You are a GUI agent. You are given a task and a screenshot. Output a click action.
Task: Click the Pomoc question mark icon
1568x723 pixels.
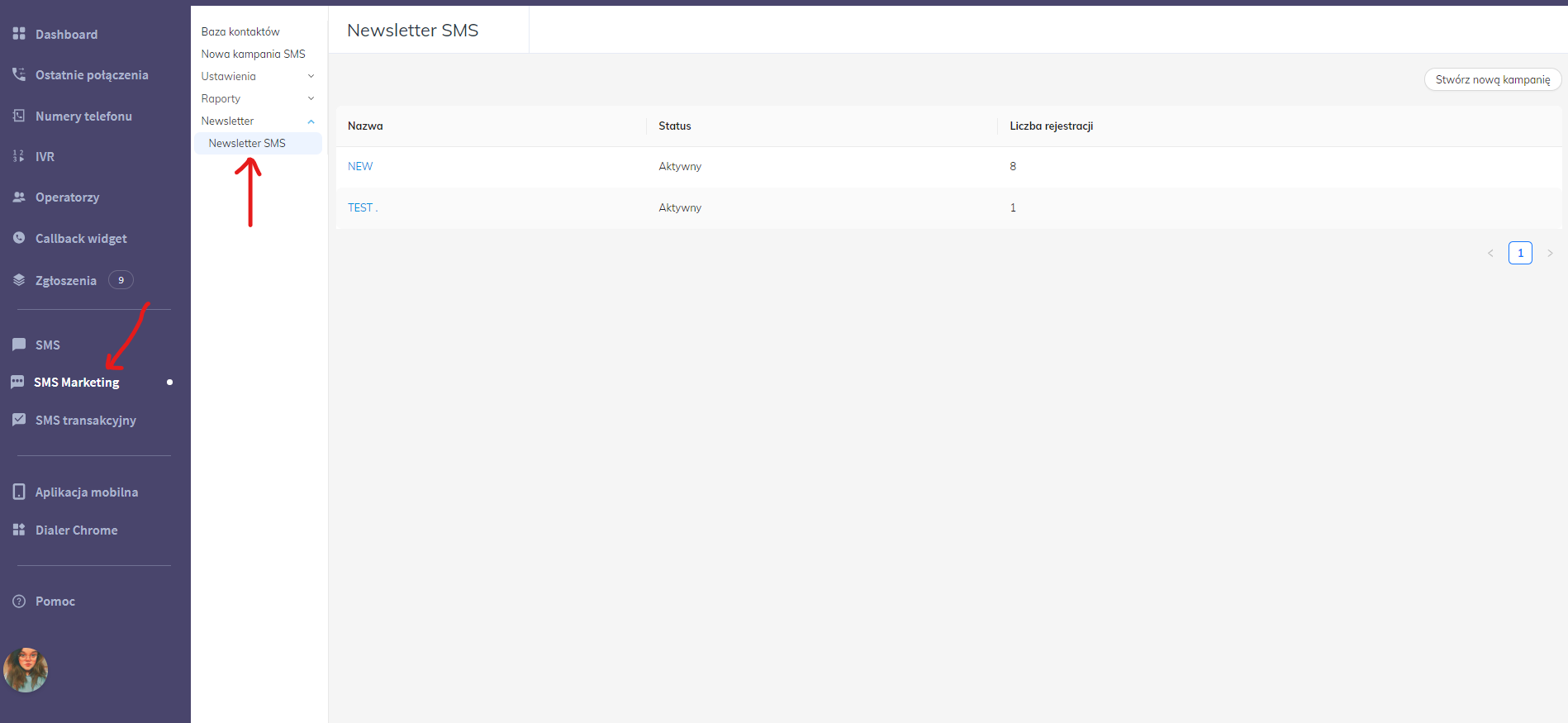[x=19, y=601]
